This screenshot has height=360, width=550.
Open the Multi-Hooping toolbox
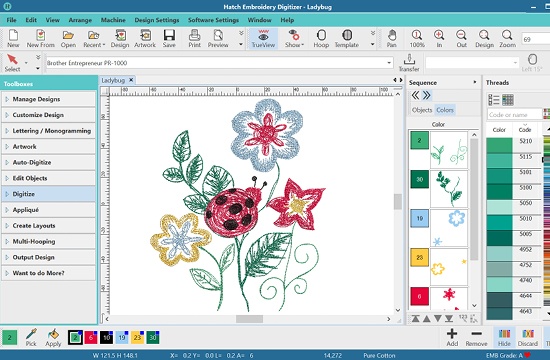point(48,241)
